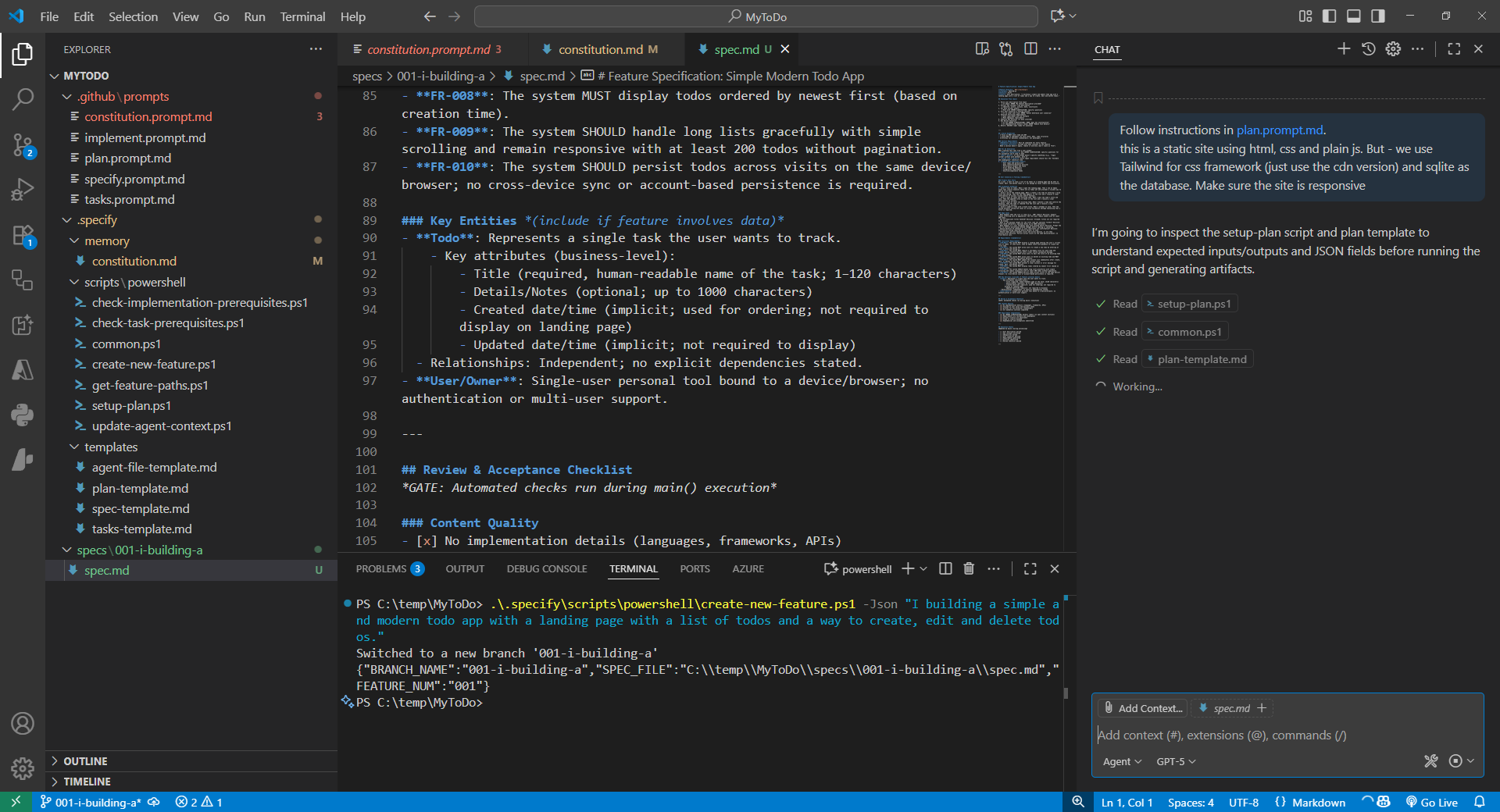Toggle the secondary side bar layout button
Screen dimensions: 1500x812
1378,16
